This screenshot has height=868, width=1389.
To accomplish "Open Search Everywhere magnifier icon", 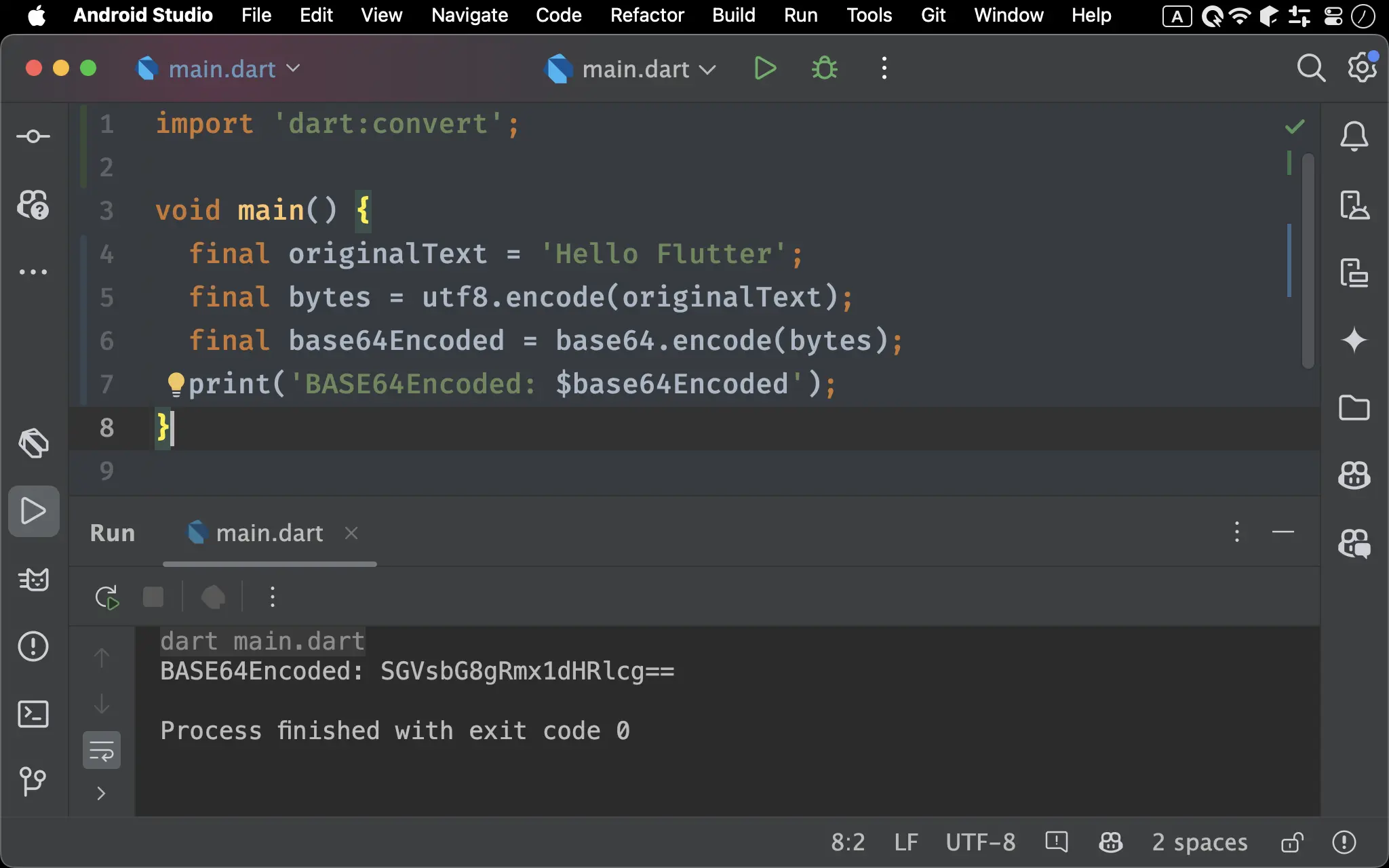I will click(x=1311, y=68).
